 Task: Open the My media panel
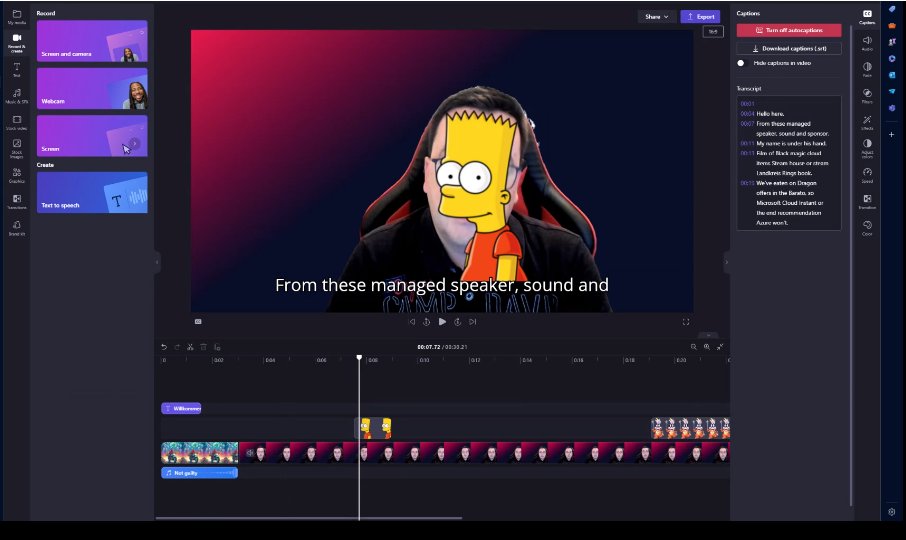17,17
